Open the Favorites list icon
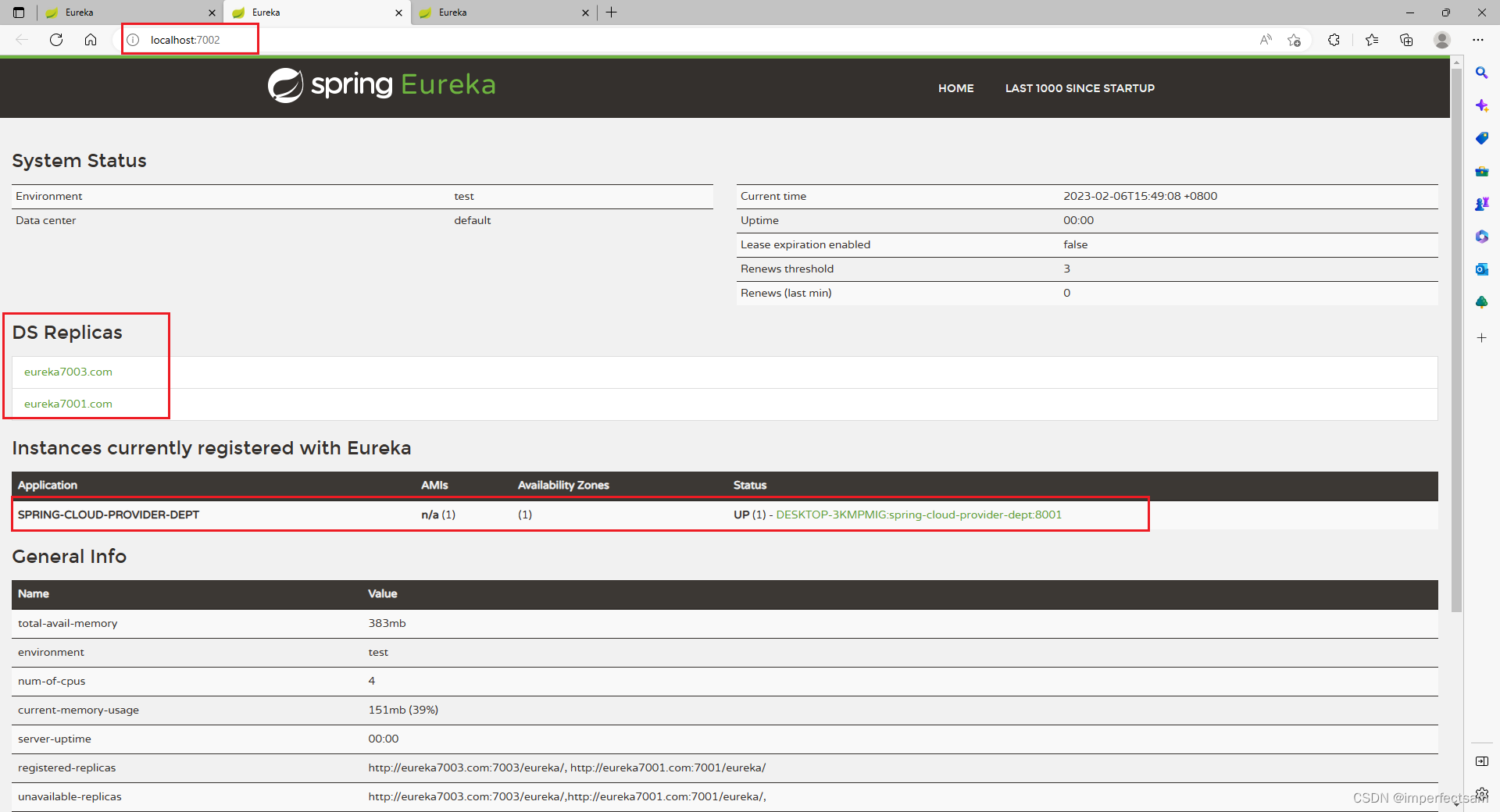1500x812 pixels. click(1372, 40)
